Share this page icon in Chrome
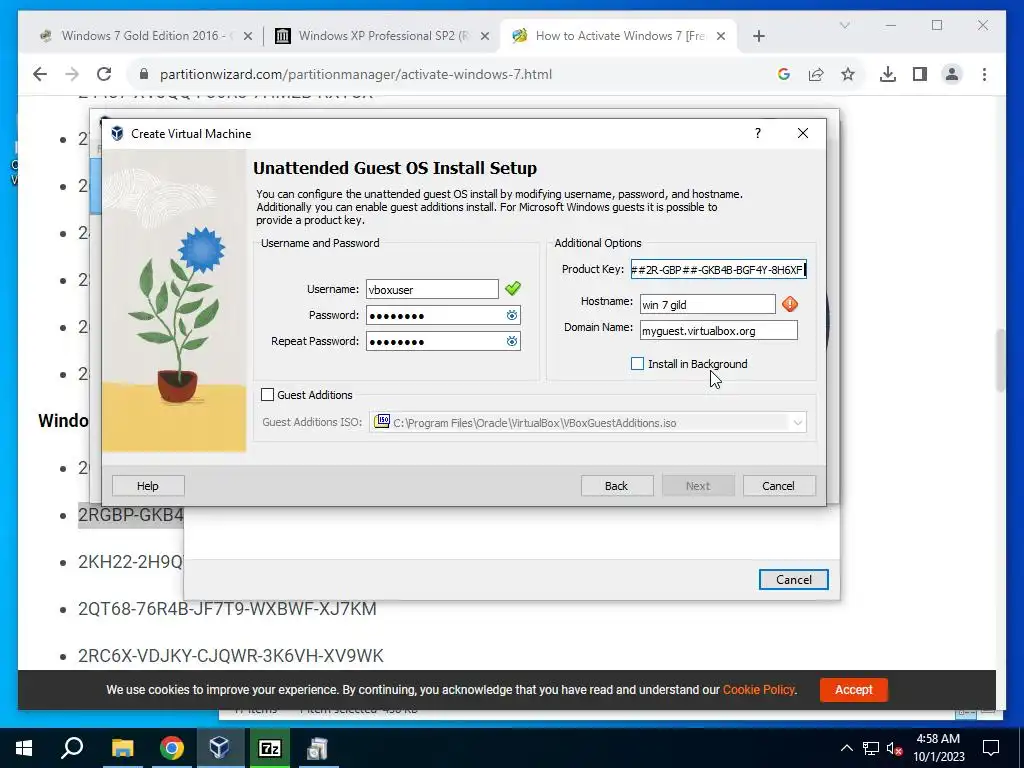 [816, 74]
